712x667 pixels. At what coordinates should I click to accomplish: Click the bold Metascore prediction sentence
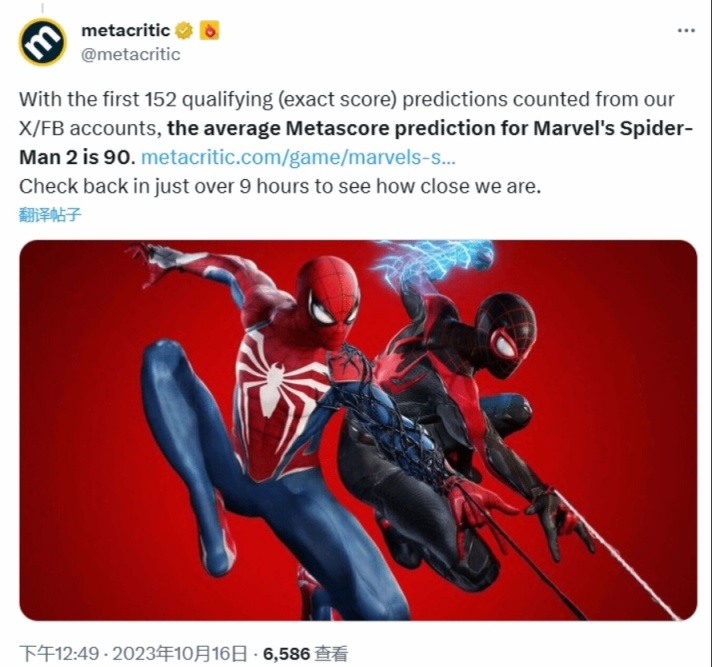[x=356, y=143]
